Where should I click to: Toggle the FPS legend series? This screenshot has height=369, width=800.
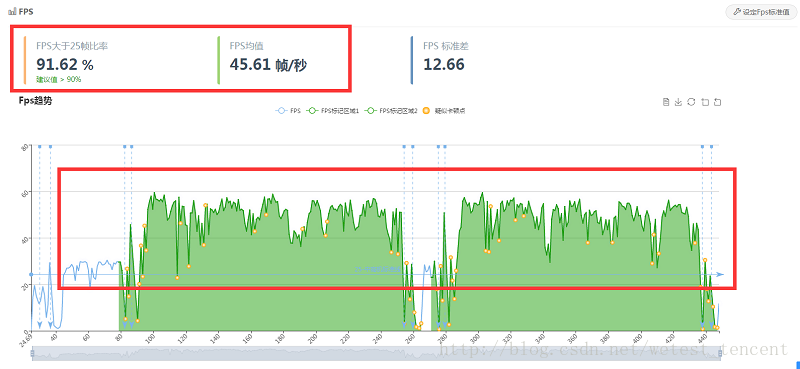click(288, 110)
